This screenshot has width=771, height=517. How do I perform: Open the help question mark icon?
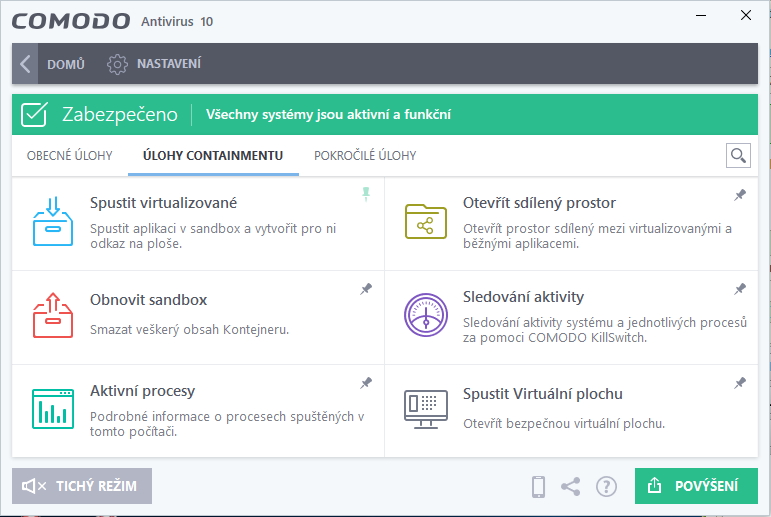point(606,486)
